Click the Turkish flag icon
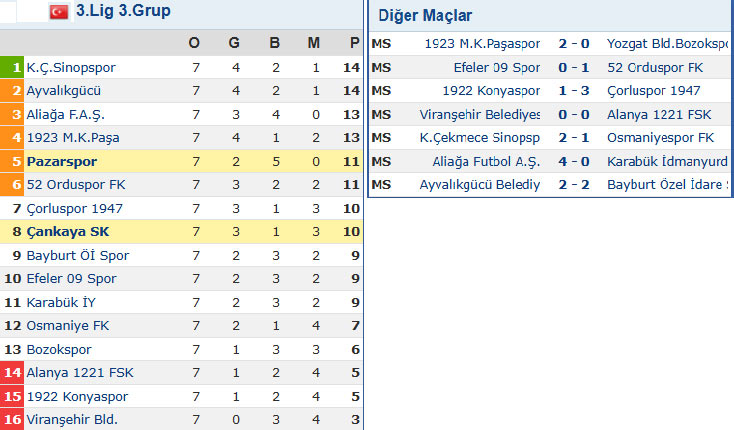Screen dimensions: 734x430 click(59, 12)
